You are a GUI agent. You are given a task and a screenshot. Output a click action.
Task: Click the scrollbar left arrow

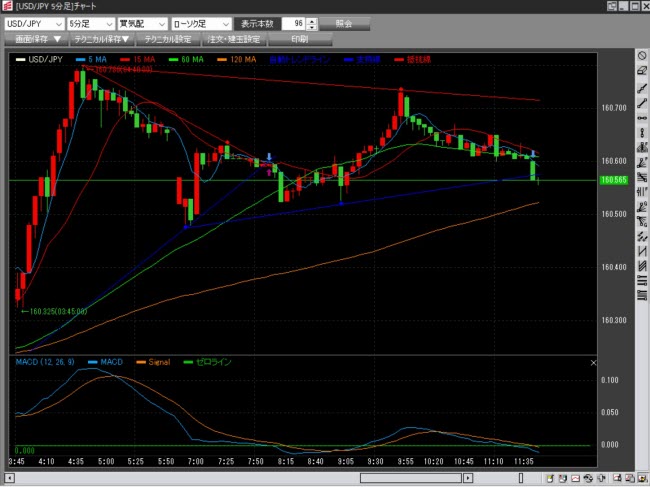pos(10,478)
